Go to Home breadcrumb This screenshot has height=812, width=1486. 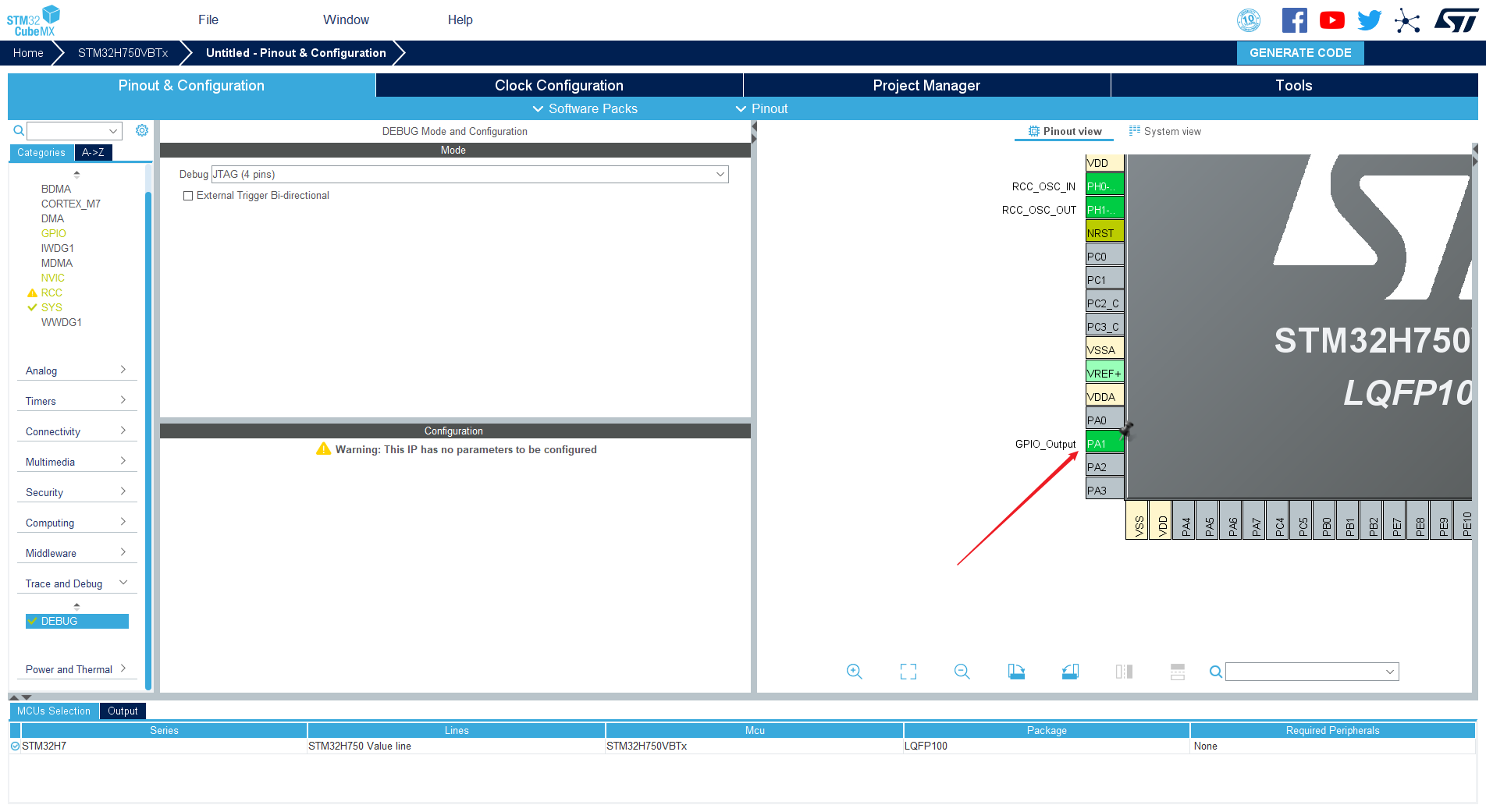pos(28,53)
